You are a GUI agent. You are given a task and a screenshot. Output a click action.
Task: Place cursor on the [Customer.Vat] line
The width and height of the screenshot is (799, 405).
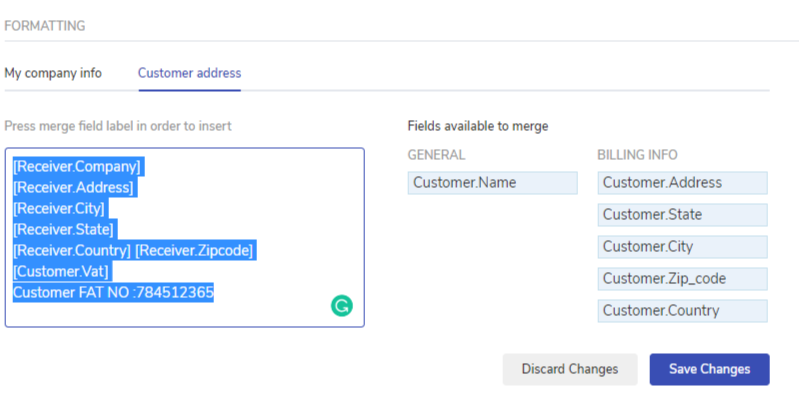(x=61, y=271)
